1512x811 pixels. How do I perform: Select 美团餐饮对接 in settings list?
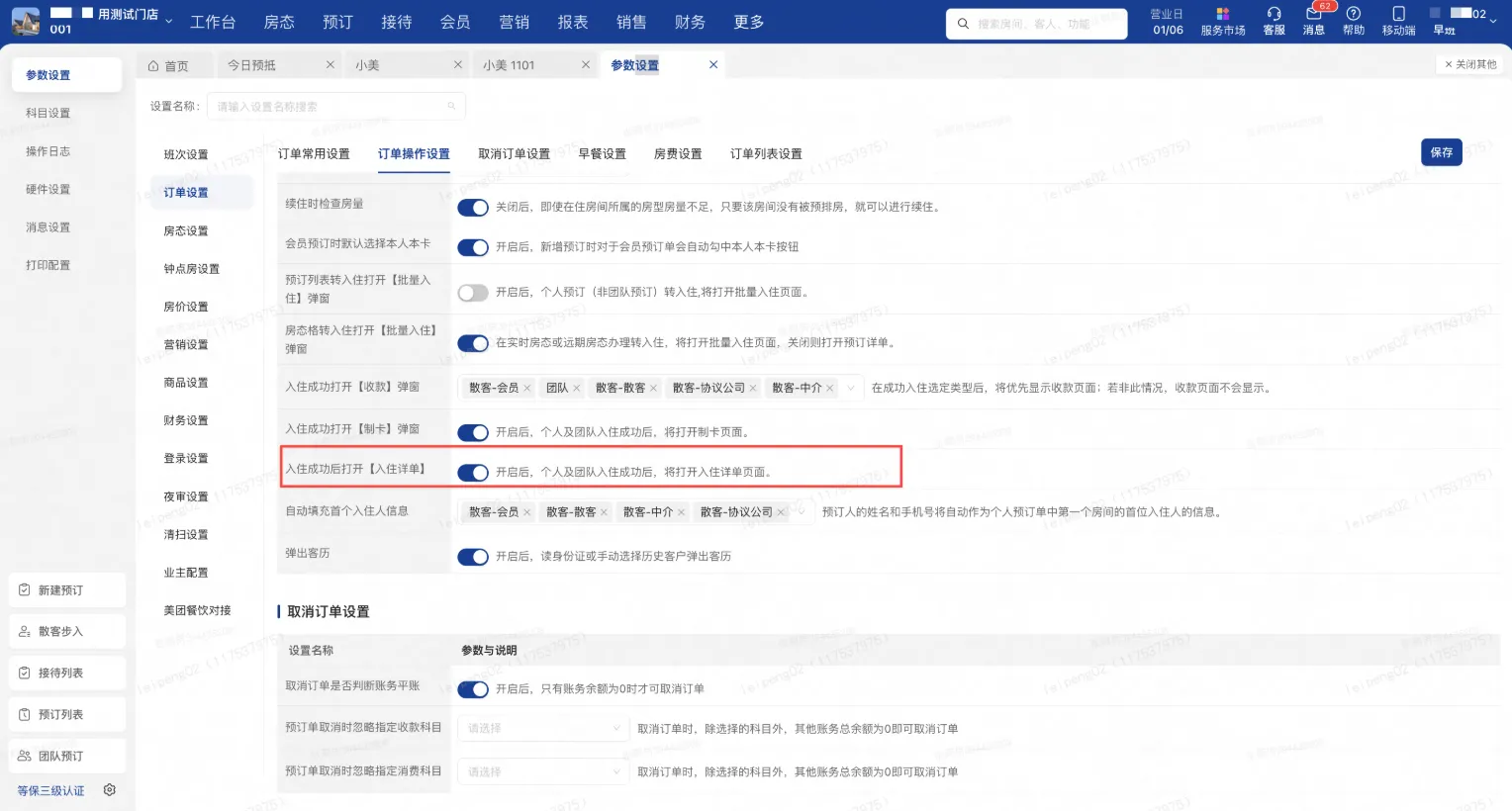coord(197,611)
